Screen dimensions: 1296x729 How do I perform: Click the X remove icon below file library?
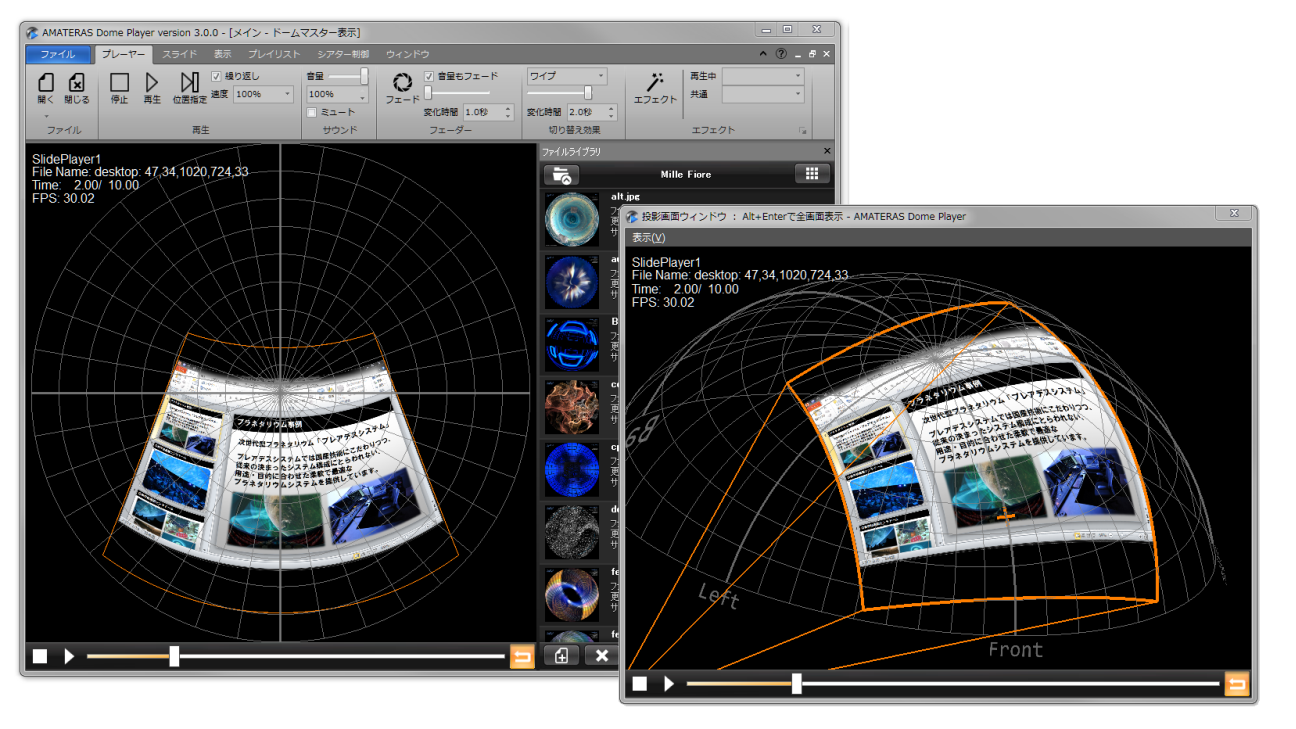[x=601, y=656]
